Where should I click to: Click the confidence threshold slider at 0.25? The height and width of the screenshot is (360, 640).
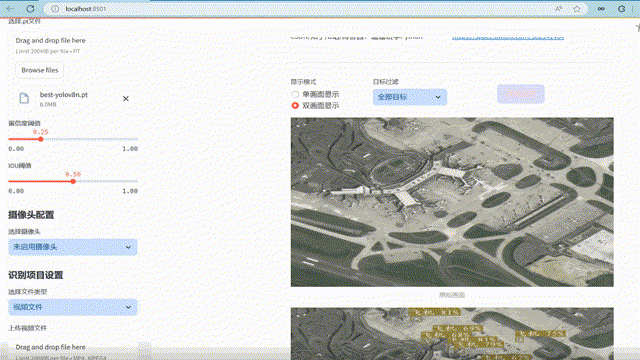click(x=41, y=139)
